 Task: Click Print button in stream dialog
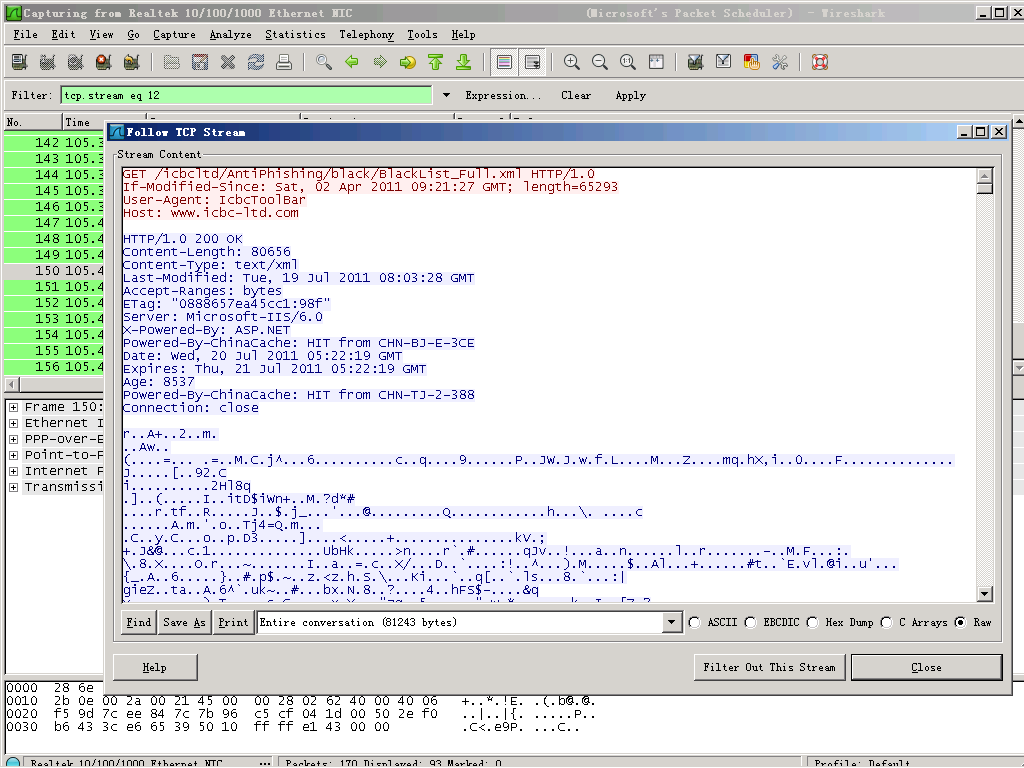pyautogui.click(x=233, y=622)
